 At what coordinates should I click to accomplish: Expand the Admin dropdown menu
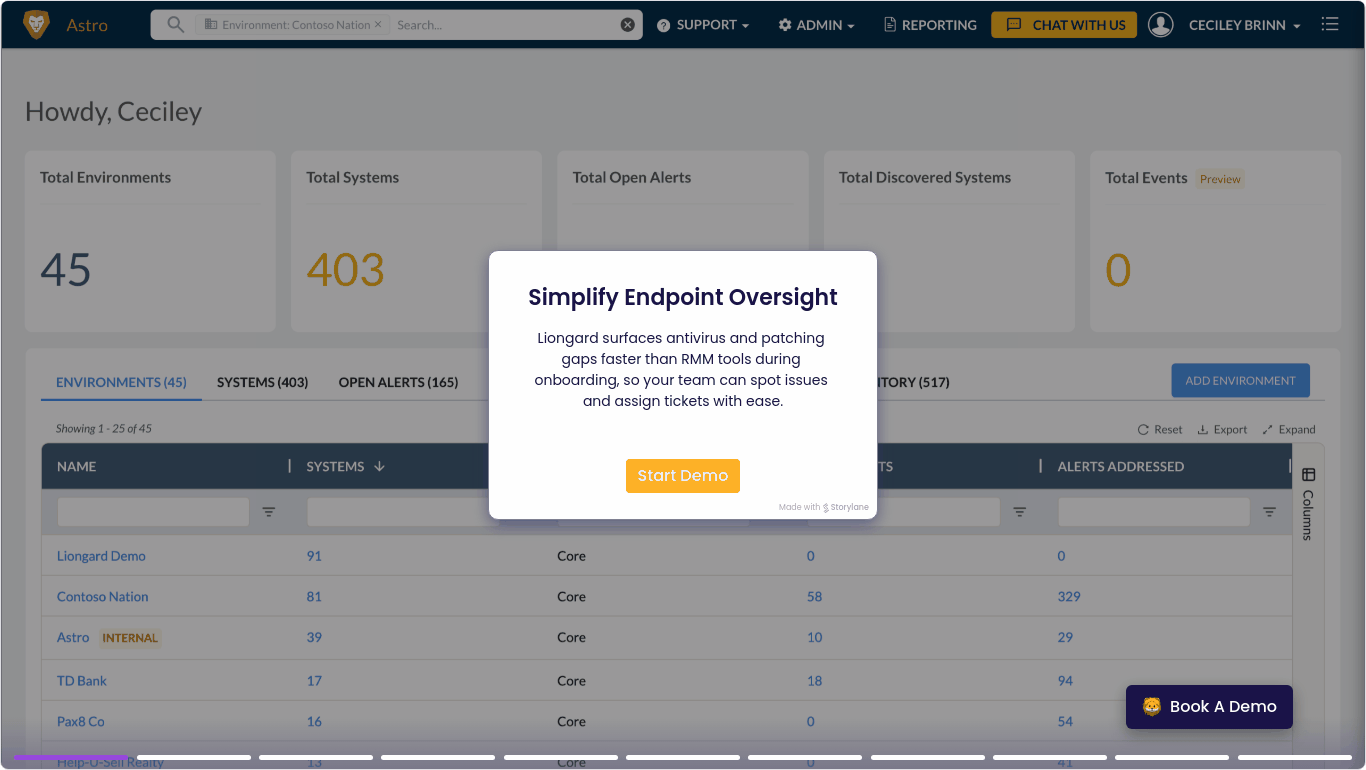(x=816, y=25)
